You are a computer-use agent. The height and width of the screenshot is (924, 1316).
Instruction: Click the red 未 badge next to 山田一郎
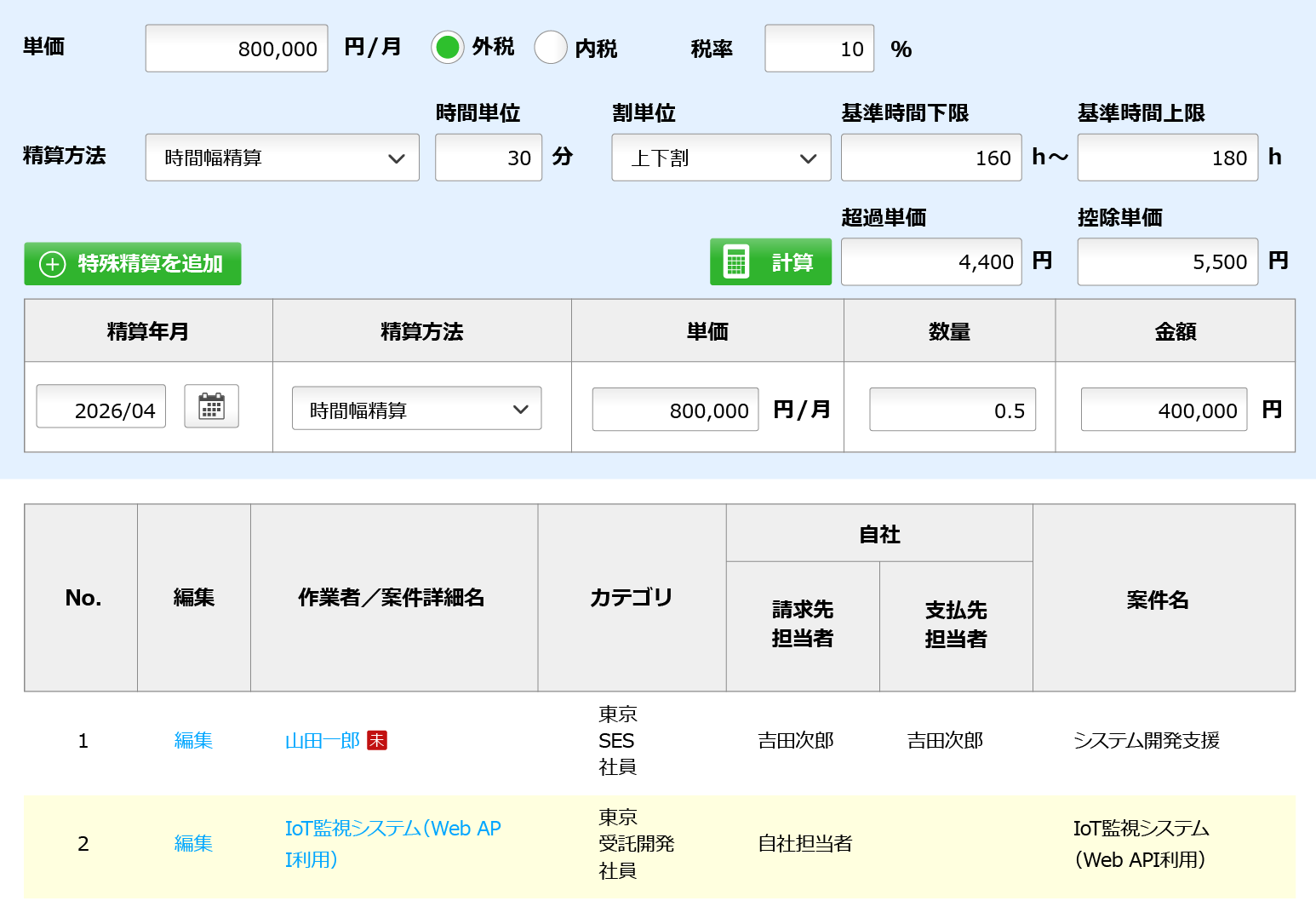[x=377, y=741]
